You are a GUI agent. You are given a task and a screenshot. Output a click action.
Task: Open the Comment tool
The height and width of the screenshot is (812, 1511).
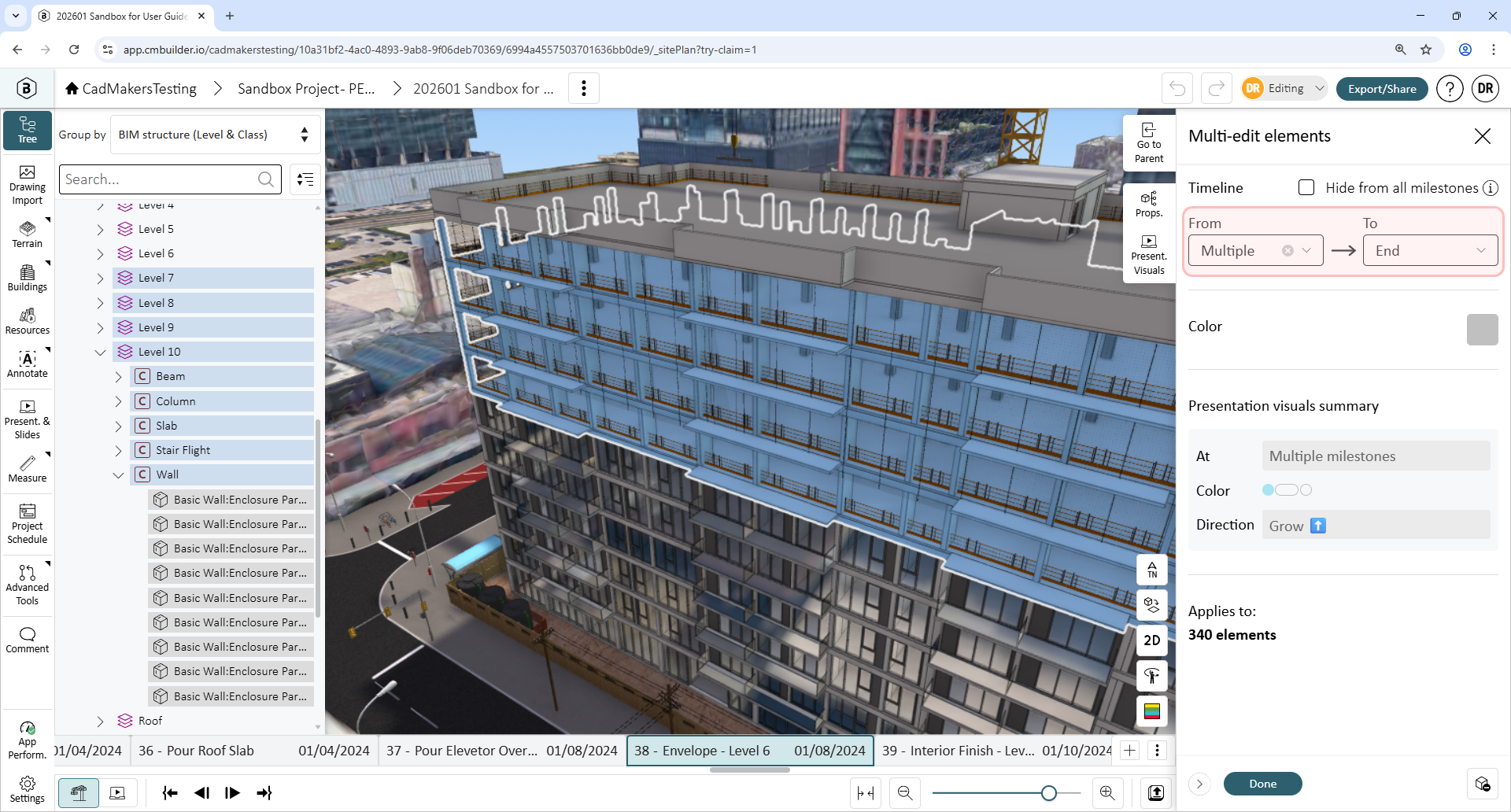point(28,640)
